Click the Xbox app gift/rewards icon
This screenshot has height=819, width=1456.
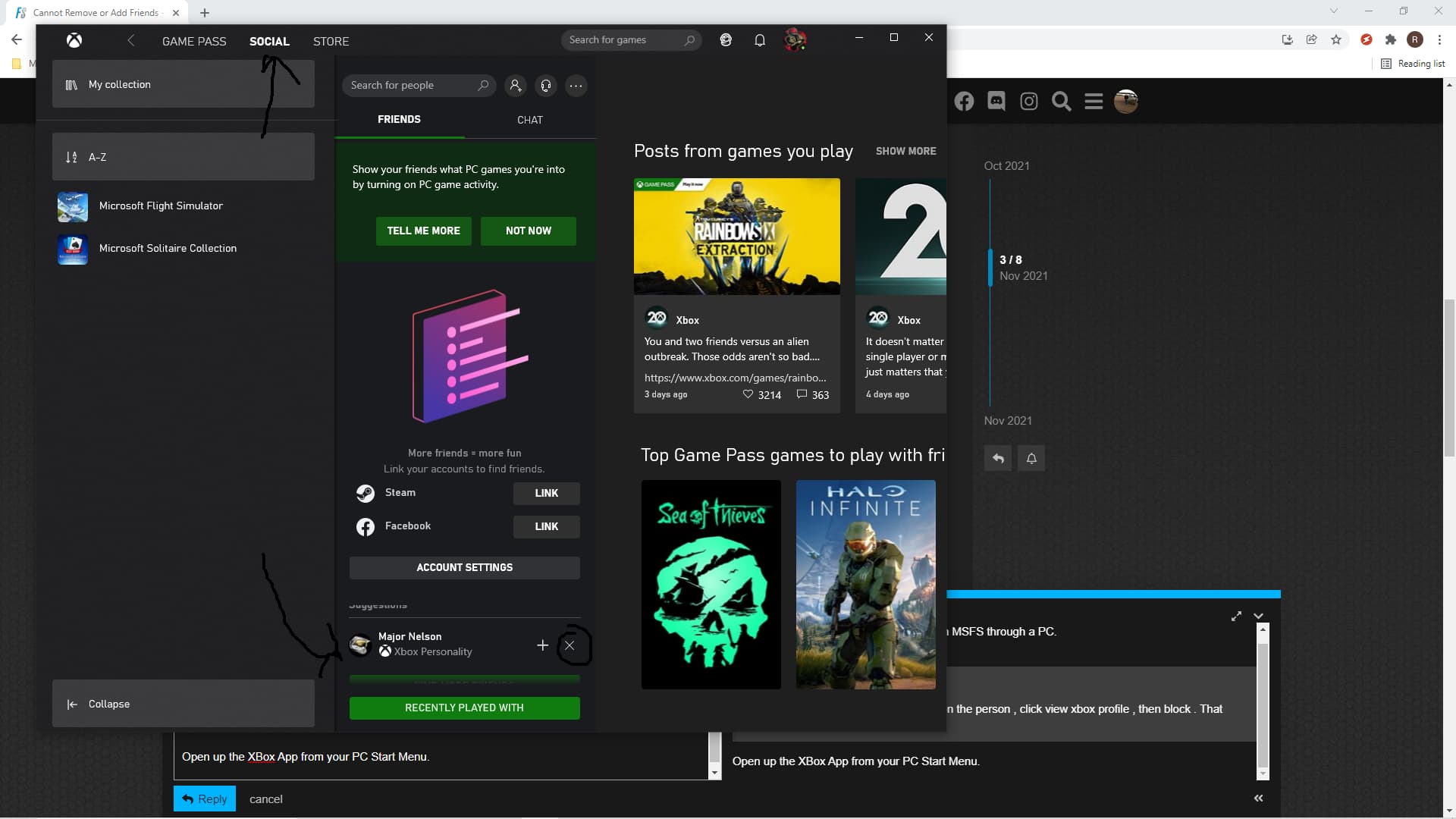pos(726,40)
